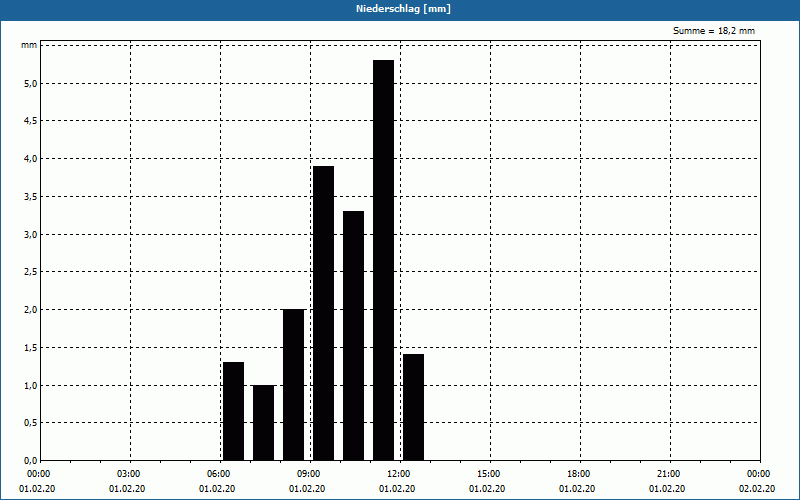Click the 06:00 time label
This screenshot has height=500, width=800.
point(220,474)
